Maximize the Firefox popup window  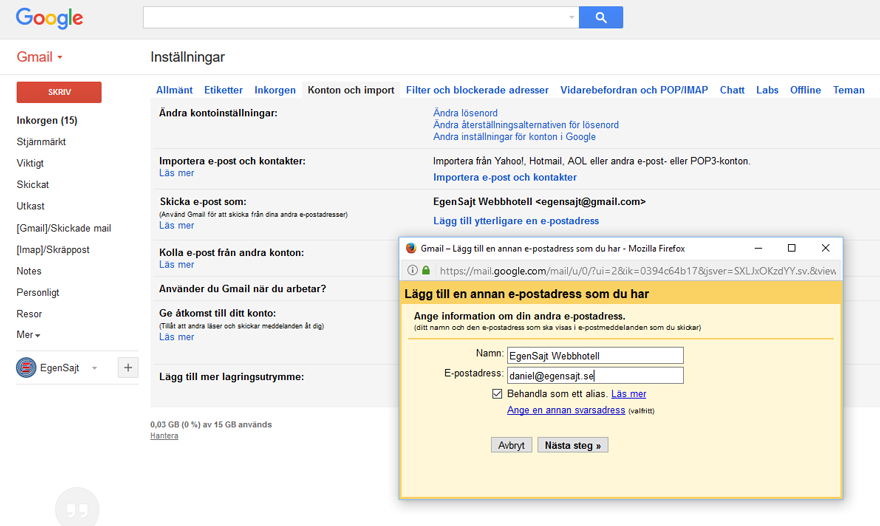pos(791,248)
